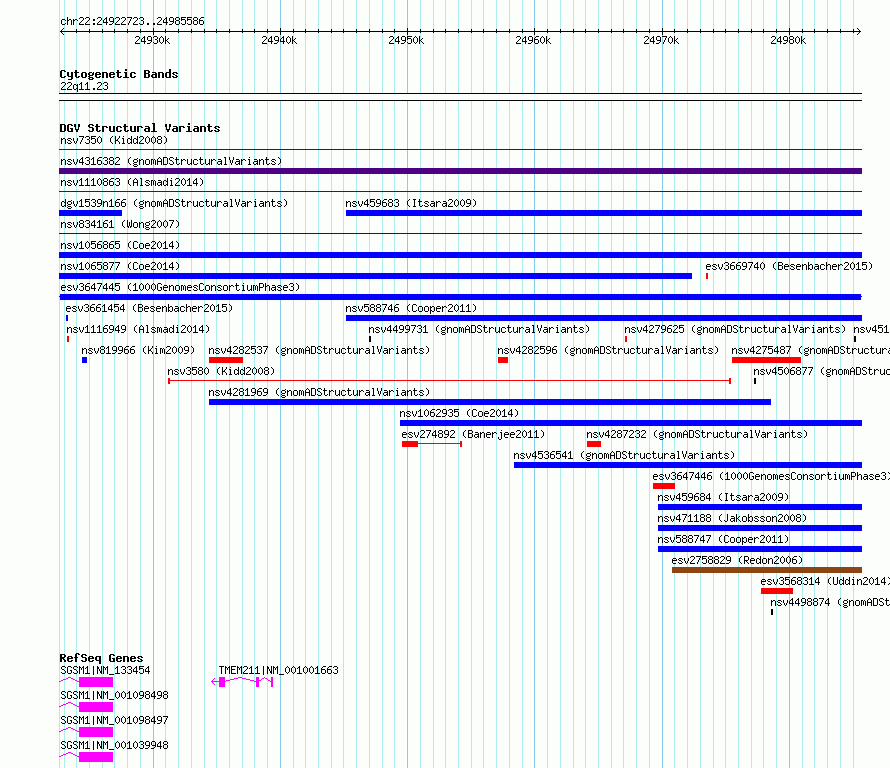Select the esv2758829 (Redon2006) brown bar
This screenshot has height=768, width=890.
(x=767, y=570)
